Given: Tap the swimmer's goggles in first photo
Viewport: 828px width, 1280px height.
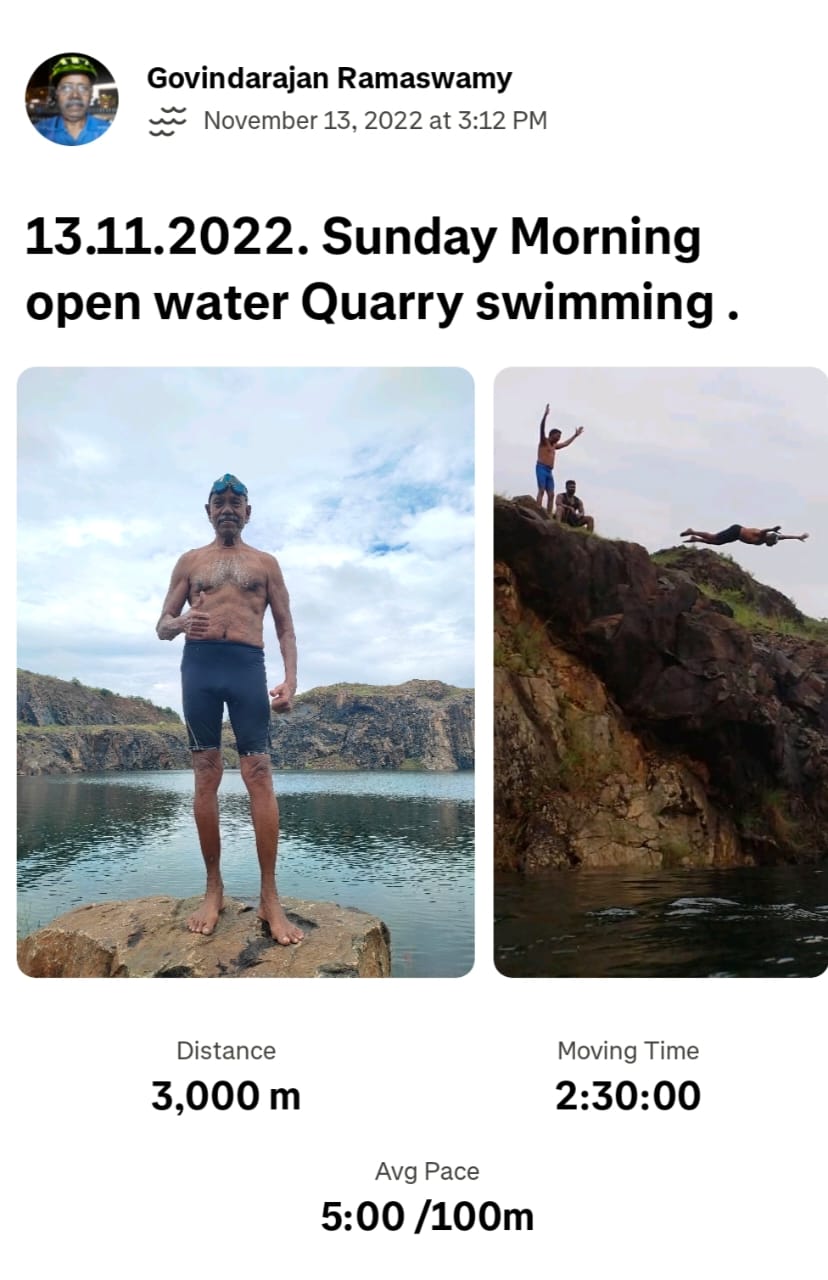Looking at the screenshot, I should (x=229, y=485).
